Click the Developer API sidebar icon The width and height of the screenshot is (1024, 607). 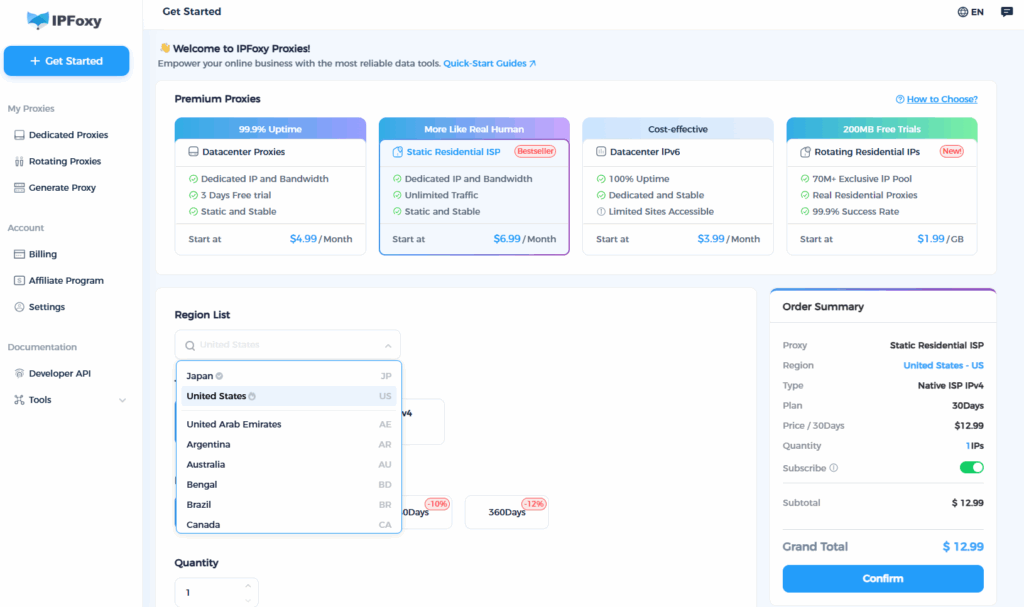19,374
